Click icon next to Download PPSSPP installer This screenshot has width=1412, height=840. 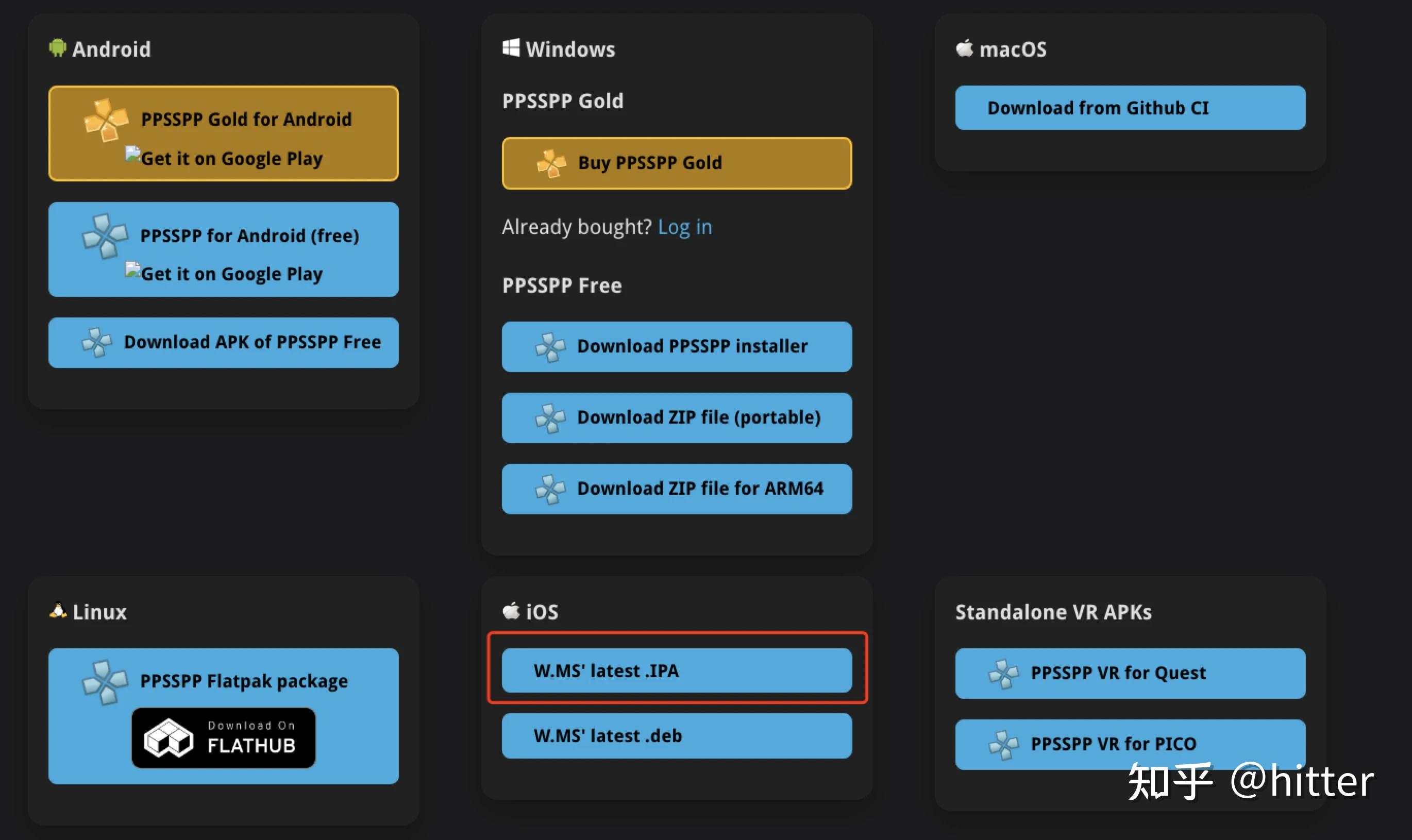[x=550, y=347]
